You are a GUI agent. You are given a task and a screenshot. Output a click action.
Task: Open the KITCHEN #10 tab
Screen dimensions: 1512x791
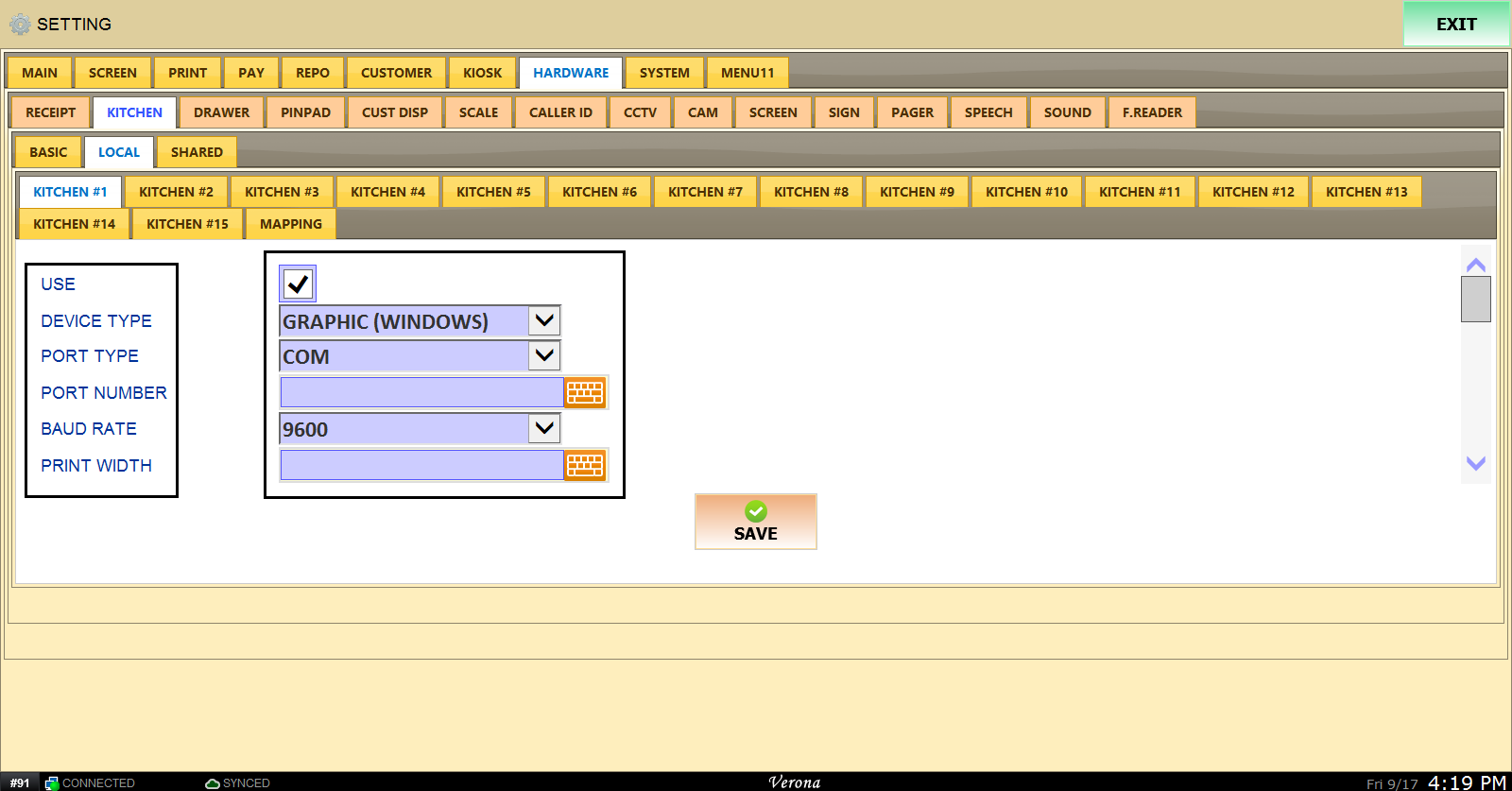point(1026,192)
